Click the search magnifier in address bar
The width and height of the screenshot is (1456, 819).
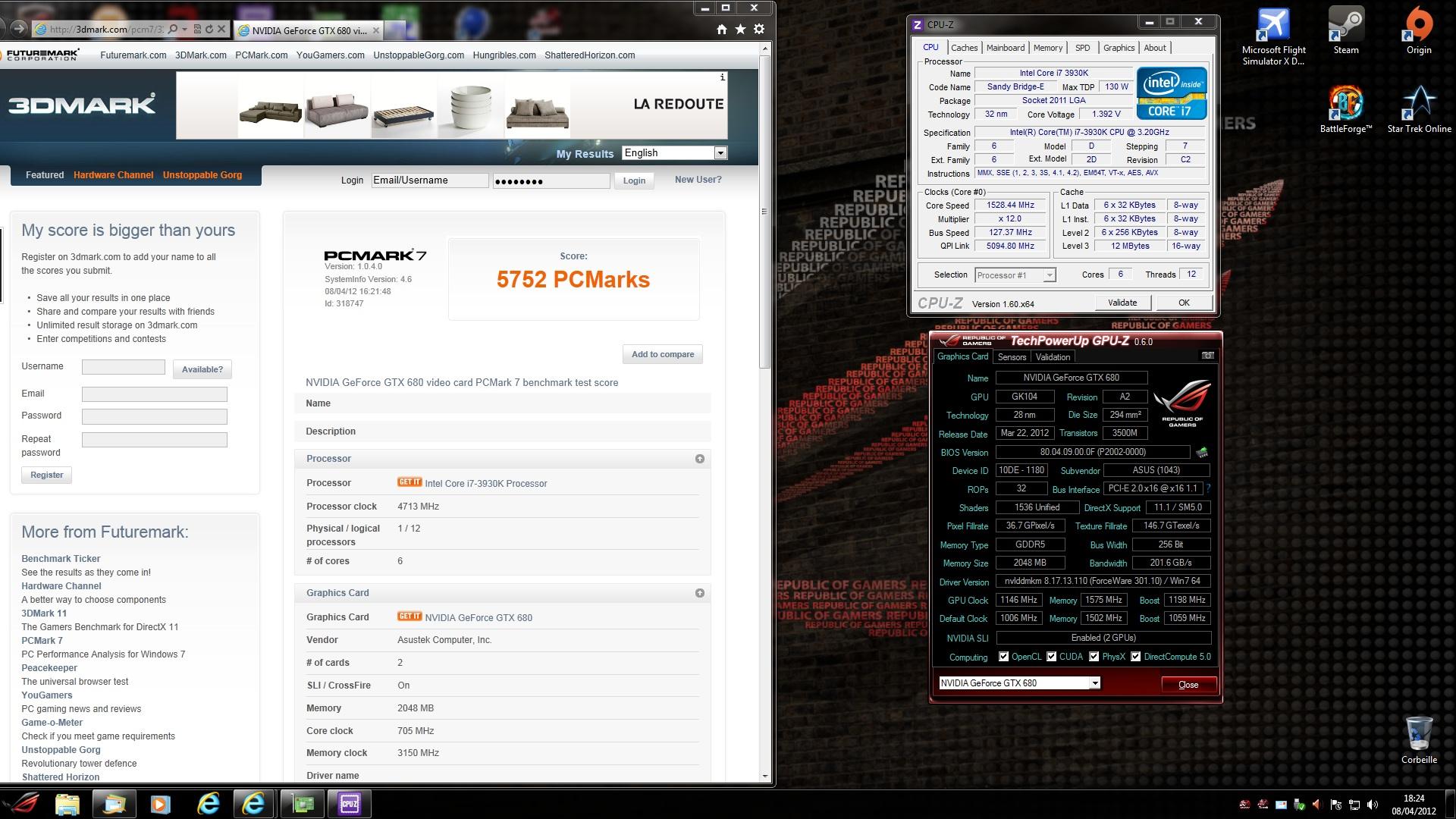click(x=173, y=30)
